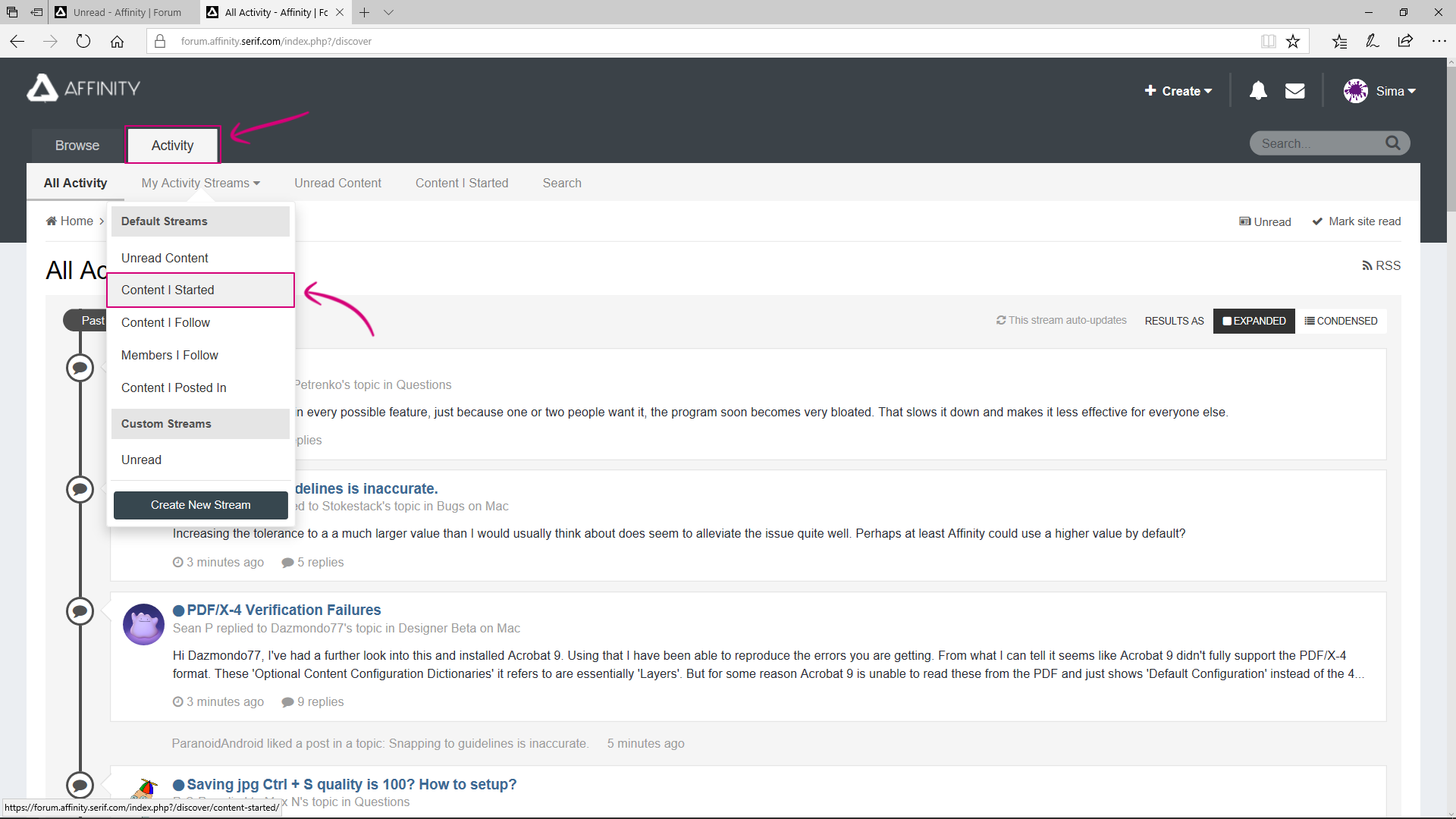The width and height of the screenshot is (1456, 819).
Task: Click the Home breadcrumb icon
Action: coord(52,221)
